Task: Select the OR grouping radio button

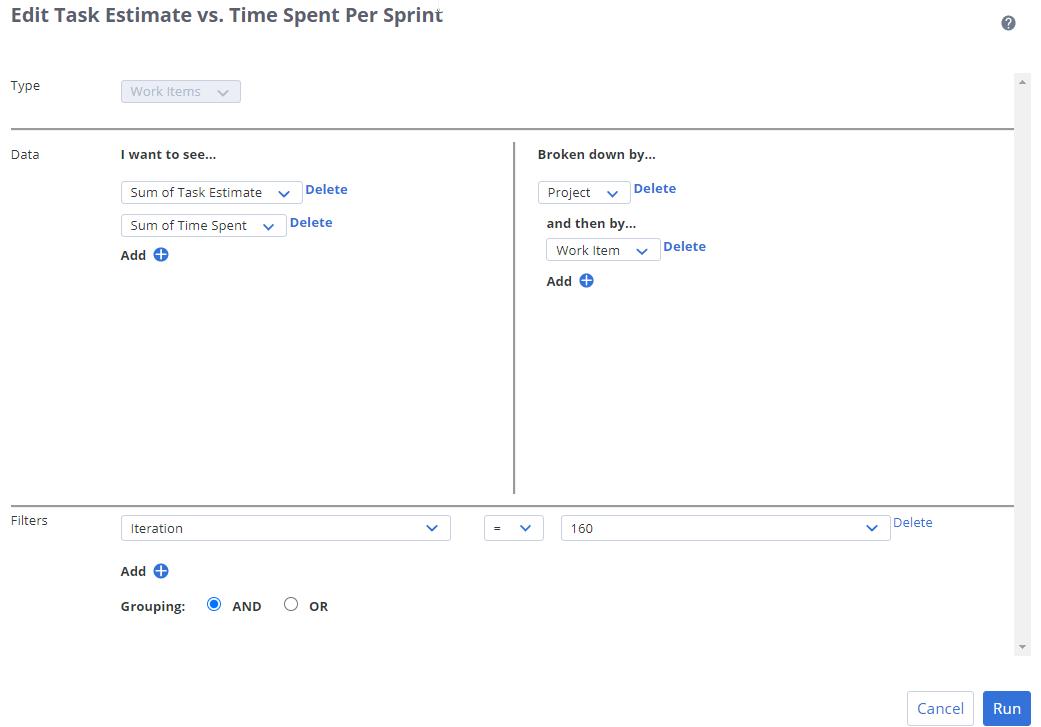Action: [x=291, y=604]
